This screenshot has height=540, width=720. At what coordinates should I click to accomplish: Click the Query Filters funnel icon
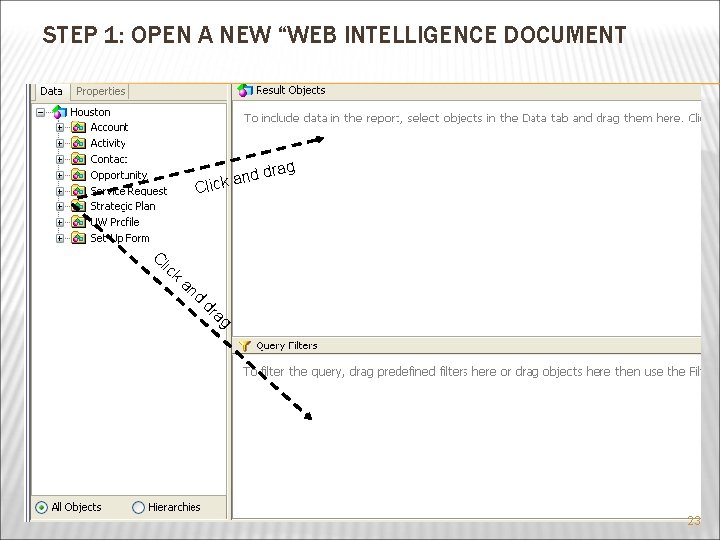point(245,346)
